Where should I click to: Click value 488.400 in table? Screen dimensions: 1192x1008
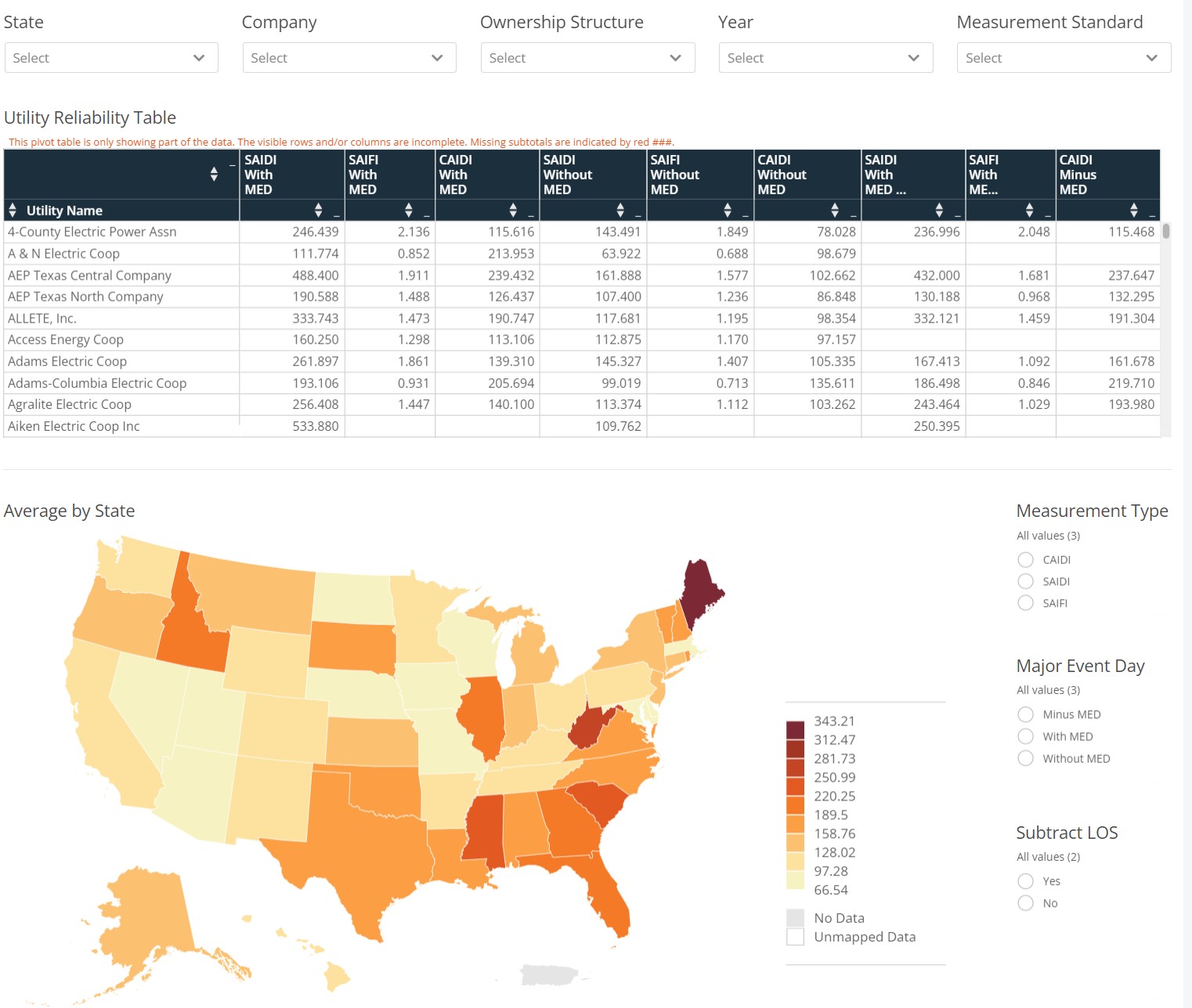315,276
